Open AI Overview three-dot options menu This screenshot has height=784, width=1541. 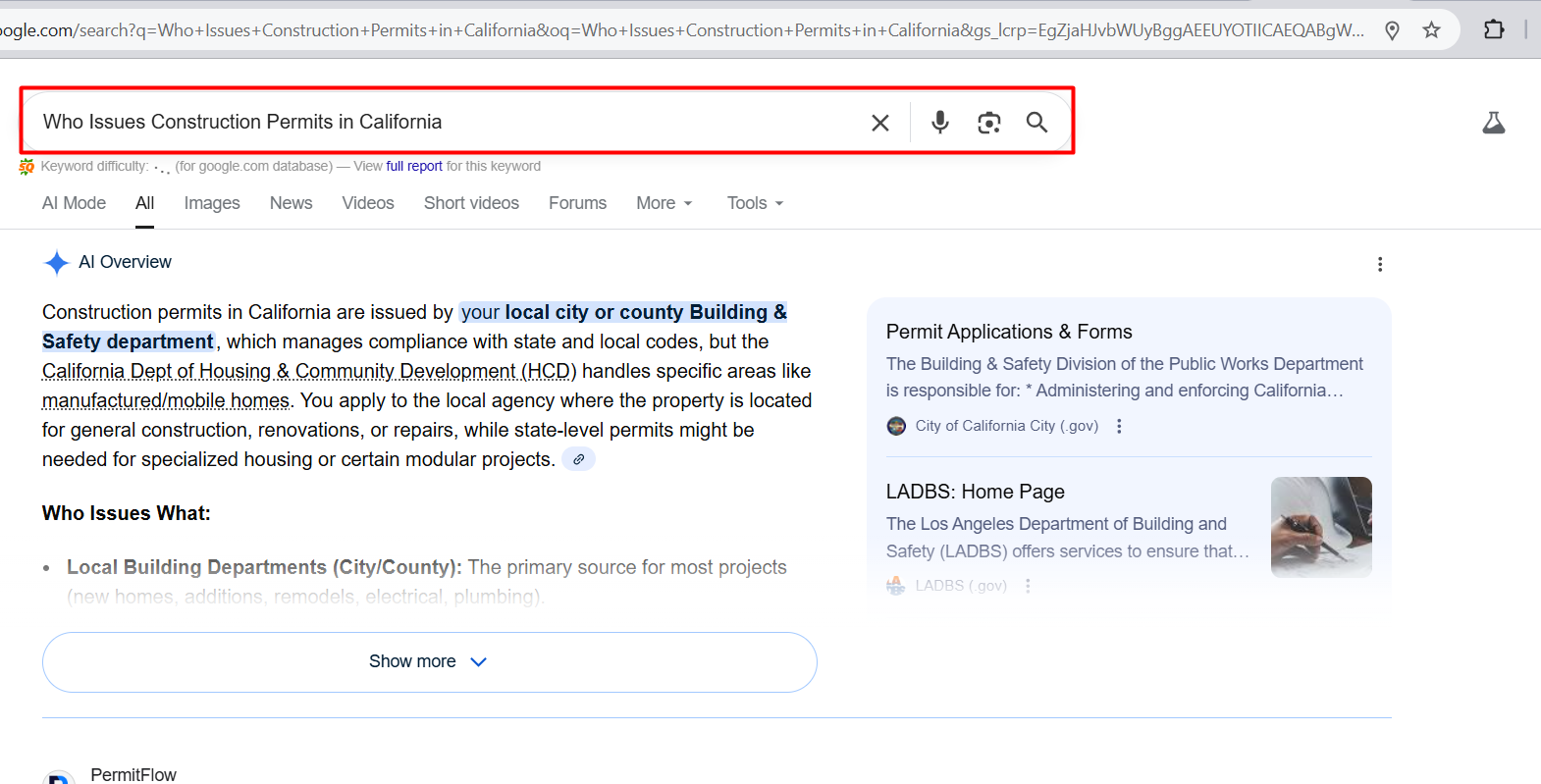pyautogui.click(x=1380, y=264)
